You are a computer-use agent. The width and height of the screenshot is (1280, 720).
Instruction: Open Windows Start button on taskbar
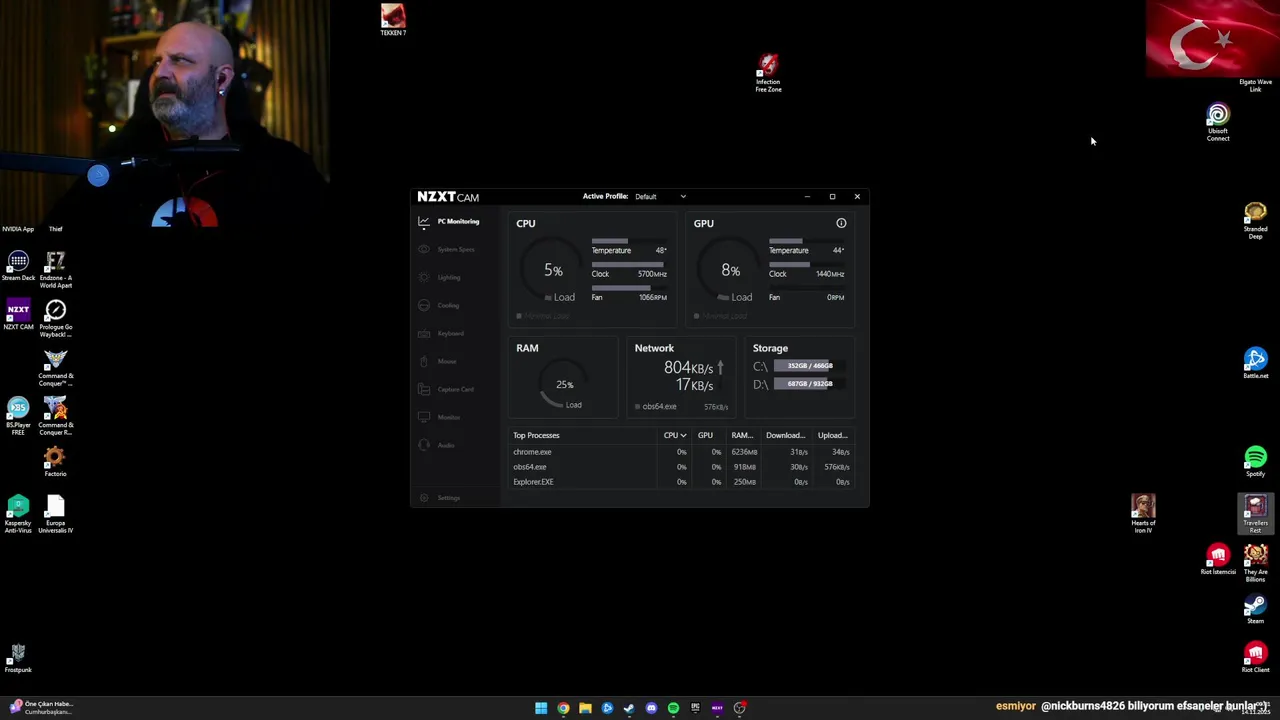click(x=541, y=708)
